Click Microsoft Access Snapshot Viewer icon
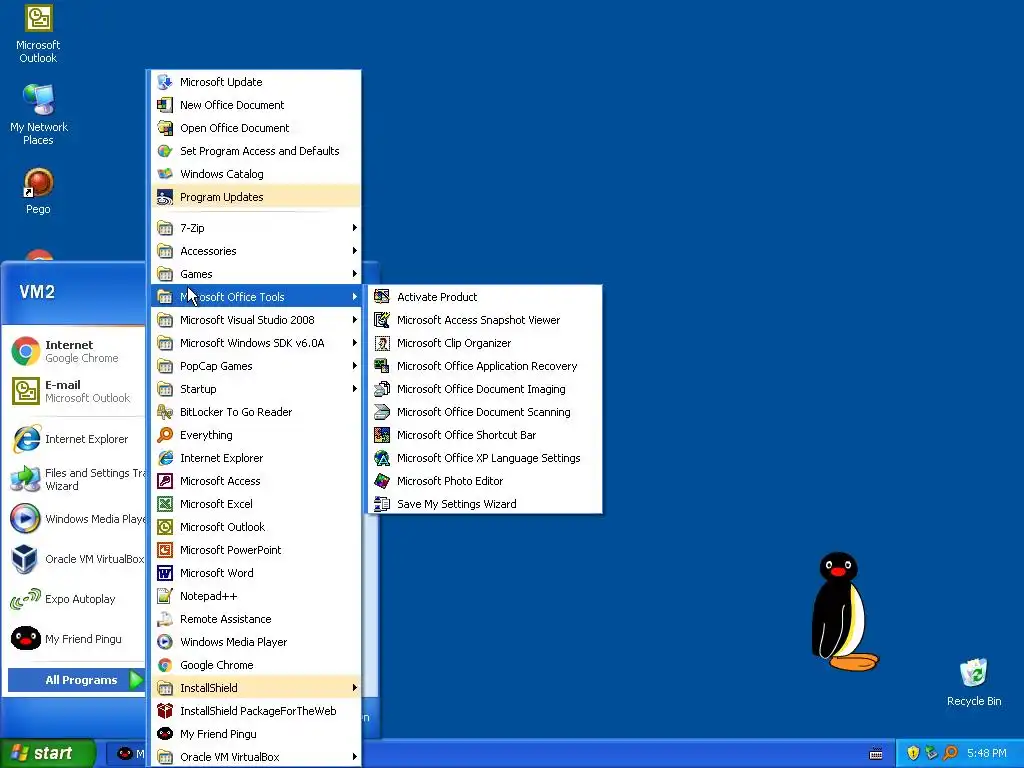Viewport: 1024px width, 768px height. 382,320
